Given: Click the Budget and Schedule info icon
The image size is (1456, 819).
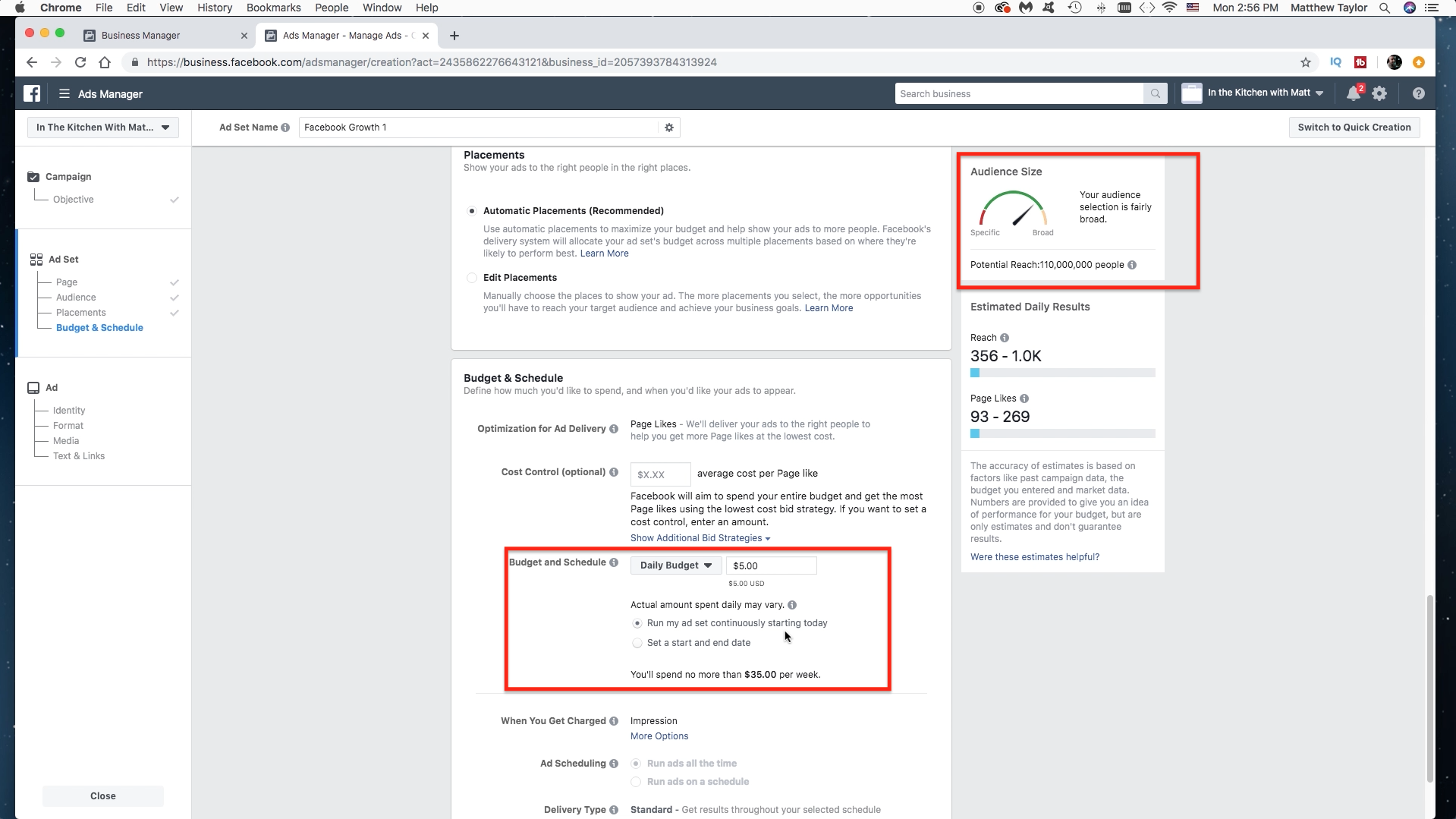Looking at the screenshot, I should pyautogui.click(x=614, y=562).
